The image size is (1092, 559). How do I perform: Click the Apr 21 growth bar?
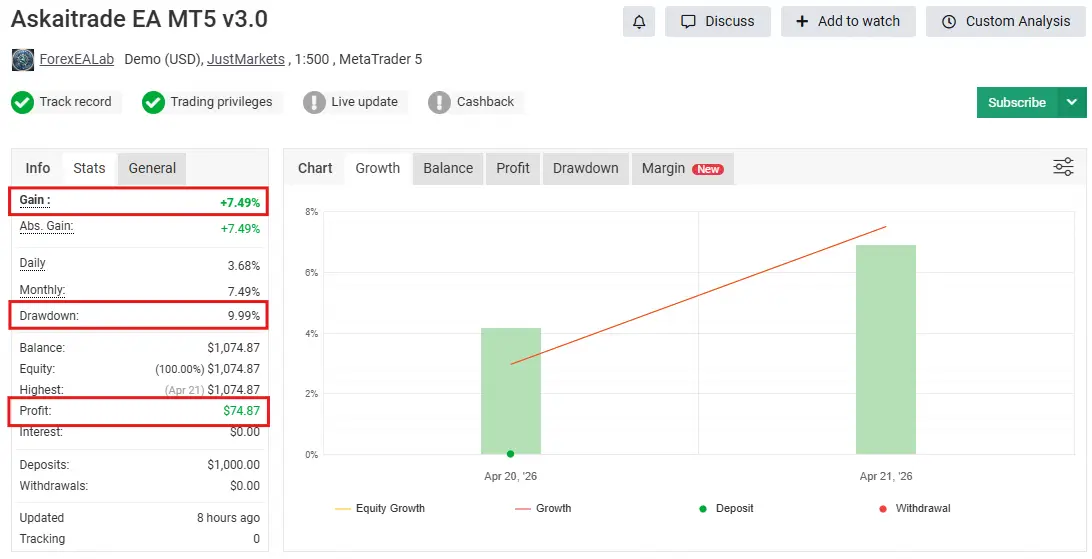[x=885, y=350]
